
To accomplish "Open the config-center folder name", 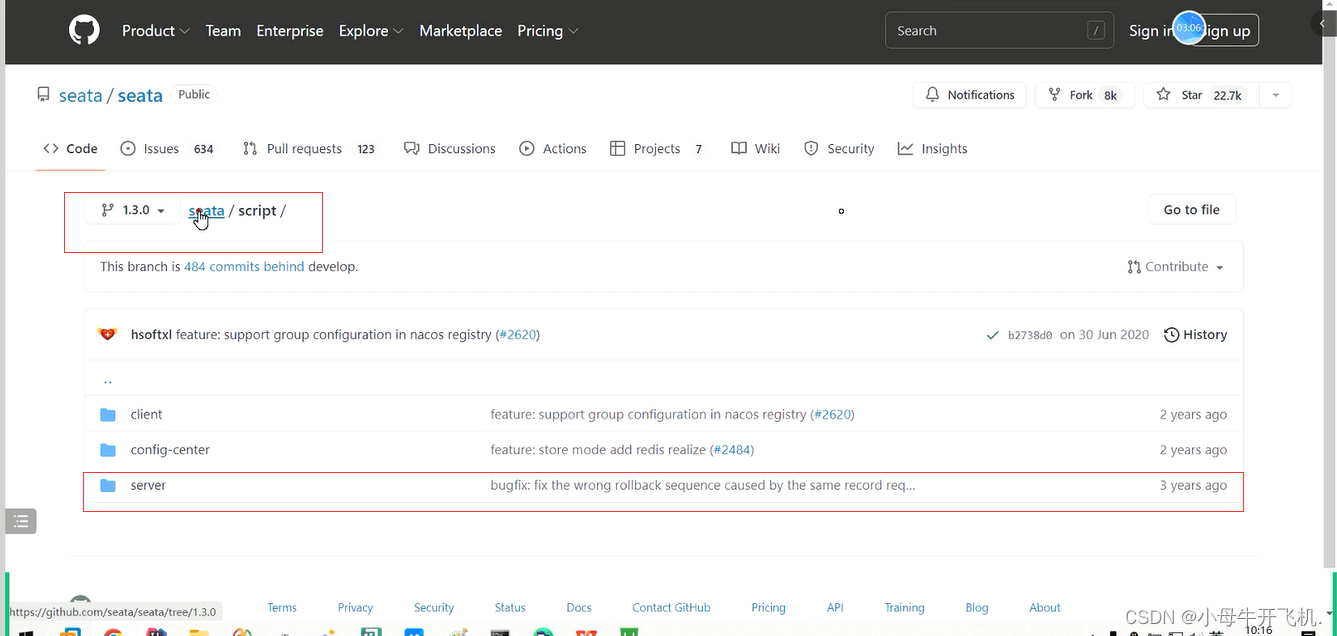I will pos(170,450).
